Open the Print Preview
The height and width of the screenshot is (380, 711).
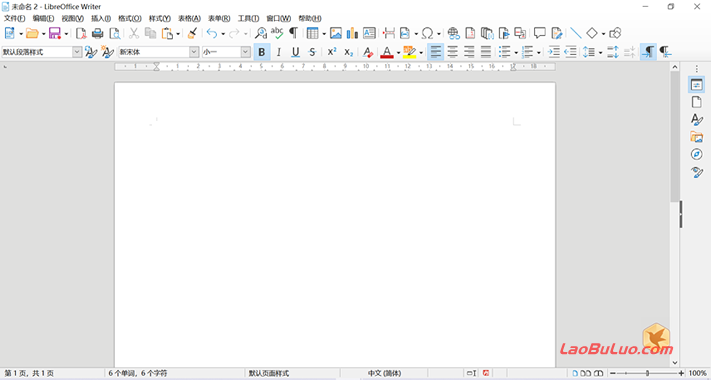(x=115, y=33)
